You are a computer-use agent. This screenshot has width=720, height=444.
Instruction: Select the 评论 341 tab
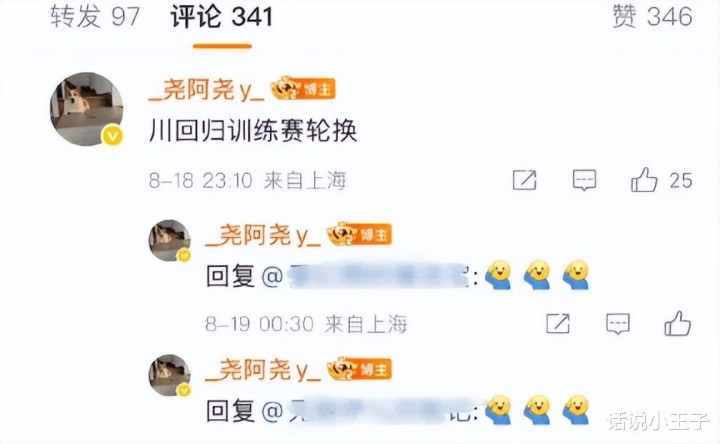pos(222,17)
